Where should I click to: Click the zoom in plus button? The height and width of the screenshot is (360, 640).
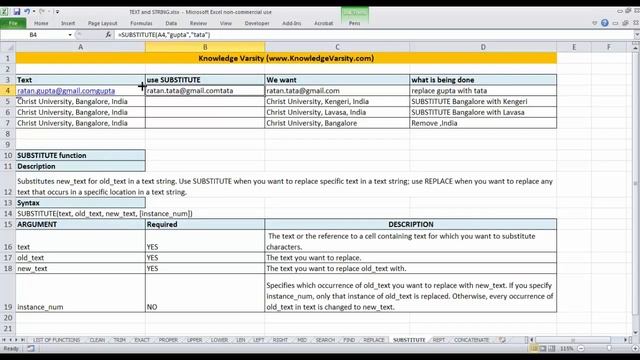(x=635, y=349)
